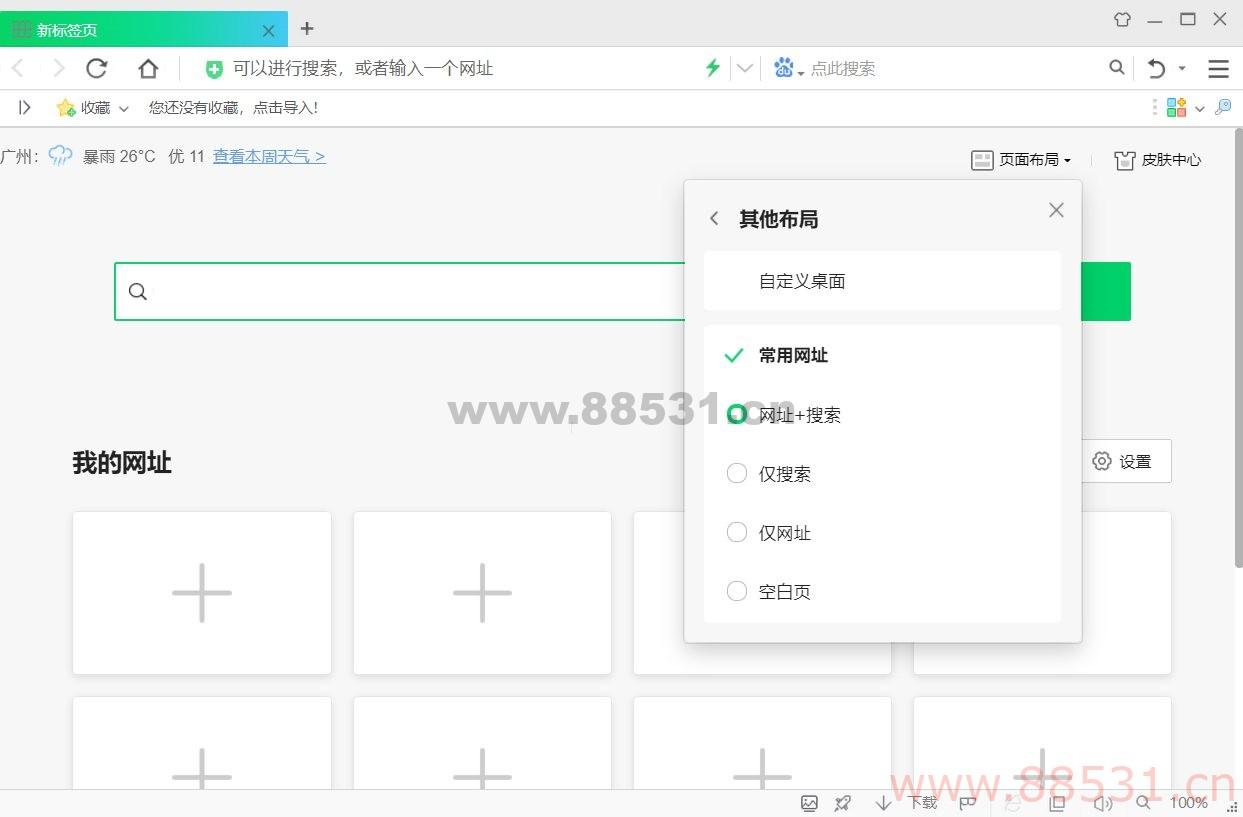This screenshot has width=1243, height=817.
Task: Open the 查看本周天气 link
Action: point(269,156)
